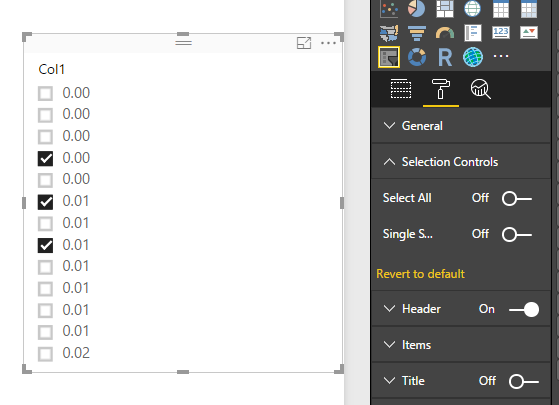Click the slicer's bottom-right corner handle
Image resolution: width=559 pixels, height=405 pixels.
coord(340,369)
